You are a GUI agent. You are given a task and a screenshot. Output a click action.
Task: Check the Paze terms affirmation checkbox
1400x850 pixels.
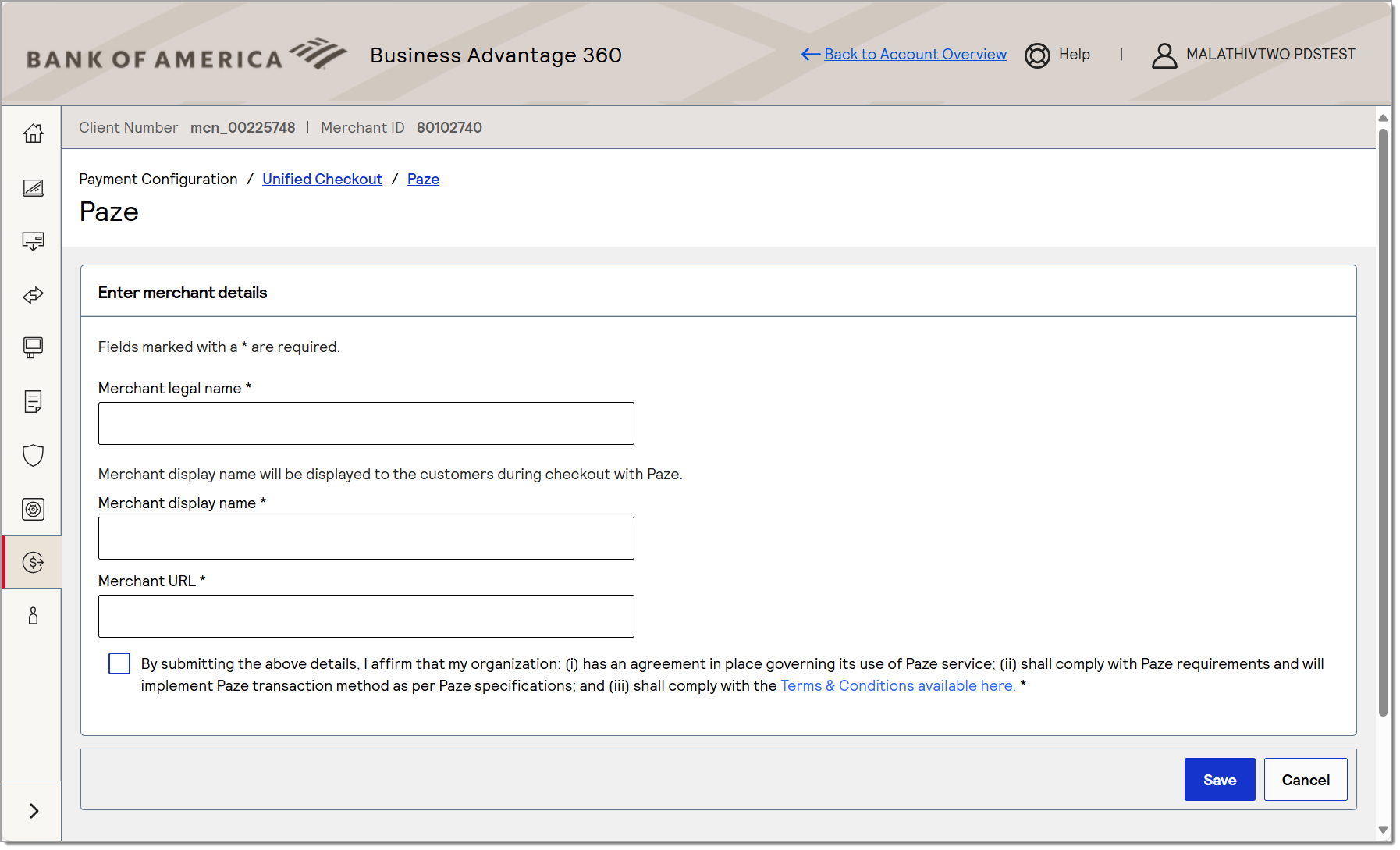point(119,663)
